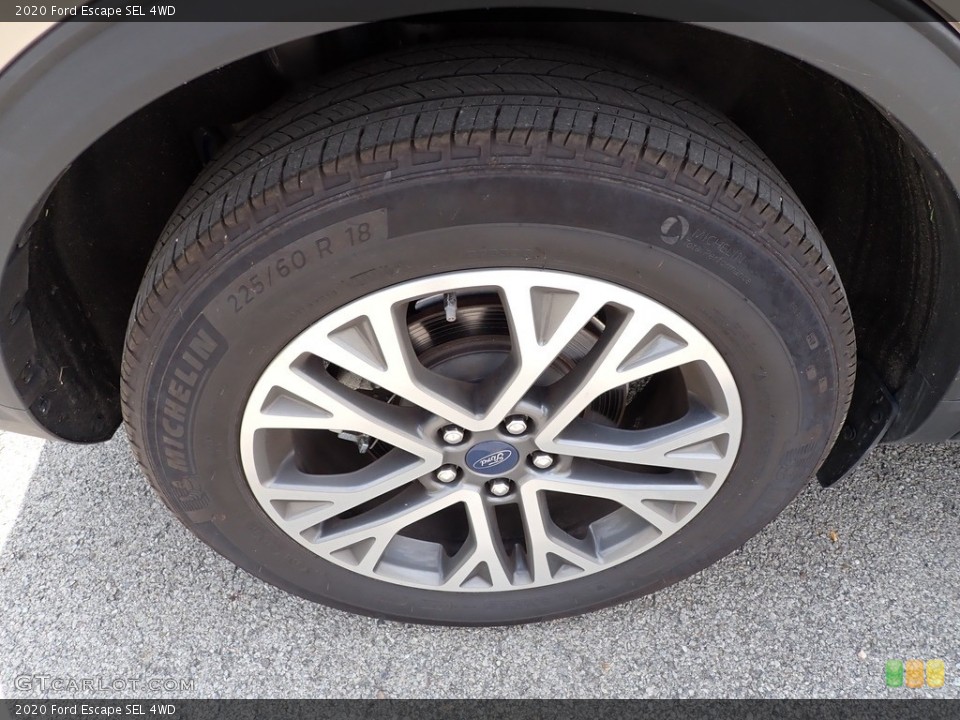
Task: Click the top caption '2020 Ford Escape SEL 4WD'
Action: coord(95,10)
